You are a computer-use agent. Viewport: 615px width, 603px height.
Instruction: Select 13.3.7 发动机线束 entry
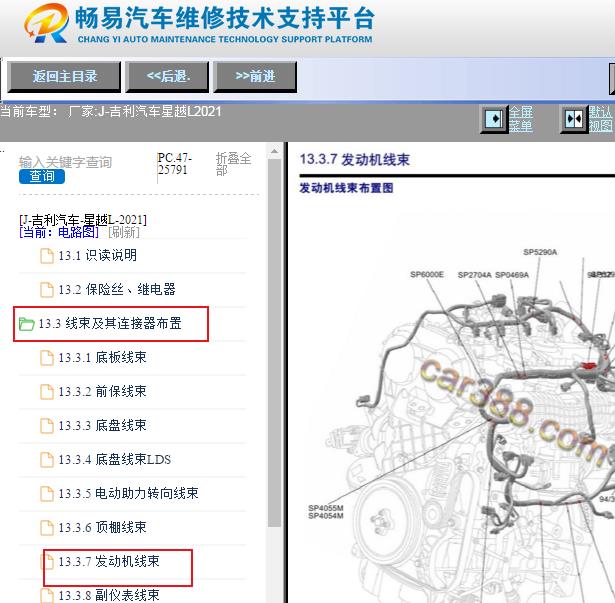point(109,561)
